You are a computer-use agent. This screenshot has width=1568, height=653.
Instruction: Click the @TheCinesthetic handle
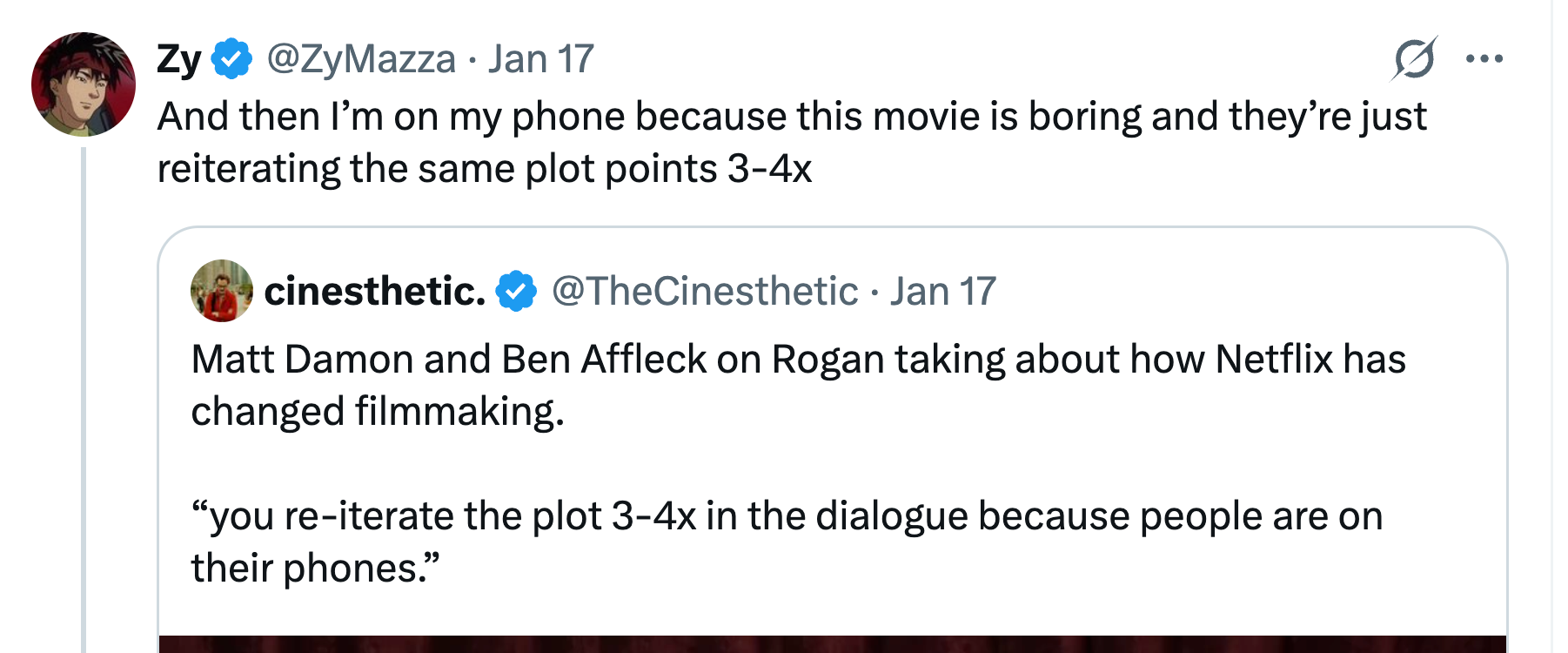[x=705, y=291]
